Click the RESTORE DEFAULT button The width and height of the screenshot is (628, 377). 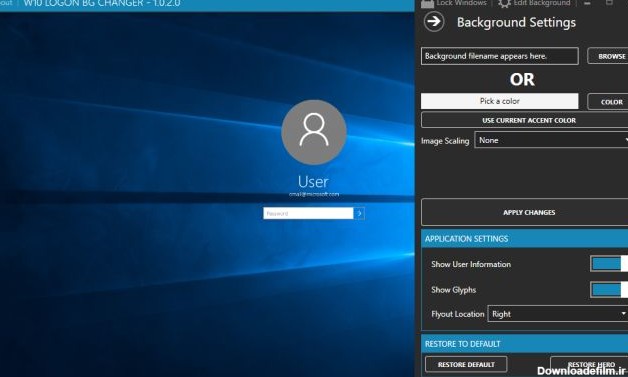click(466, 365)
